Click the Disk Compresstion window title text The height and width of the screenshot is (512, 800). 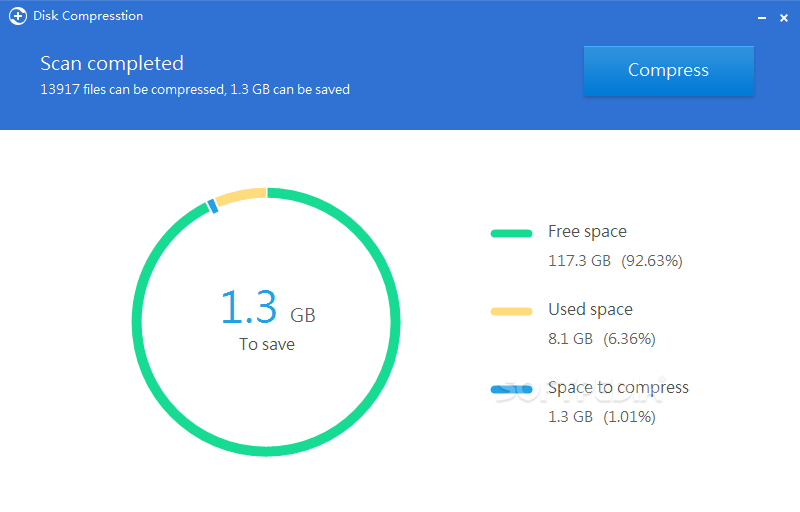coord(88,16)
